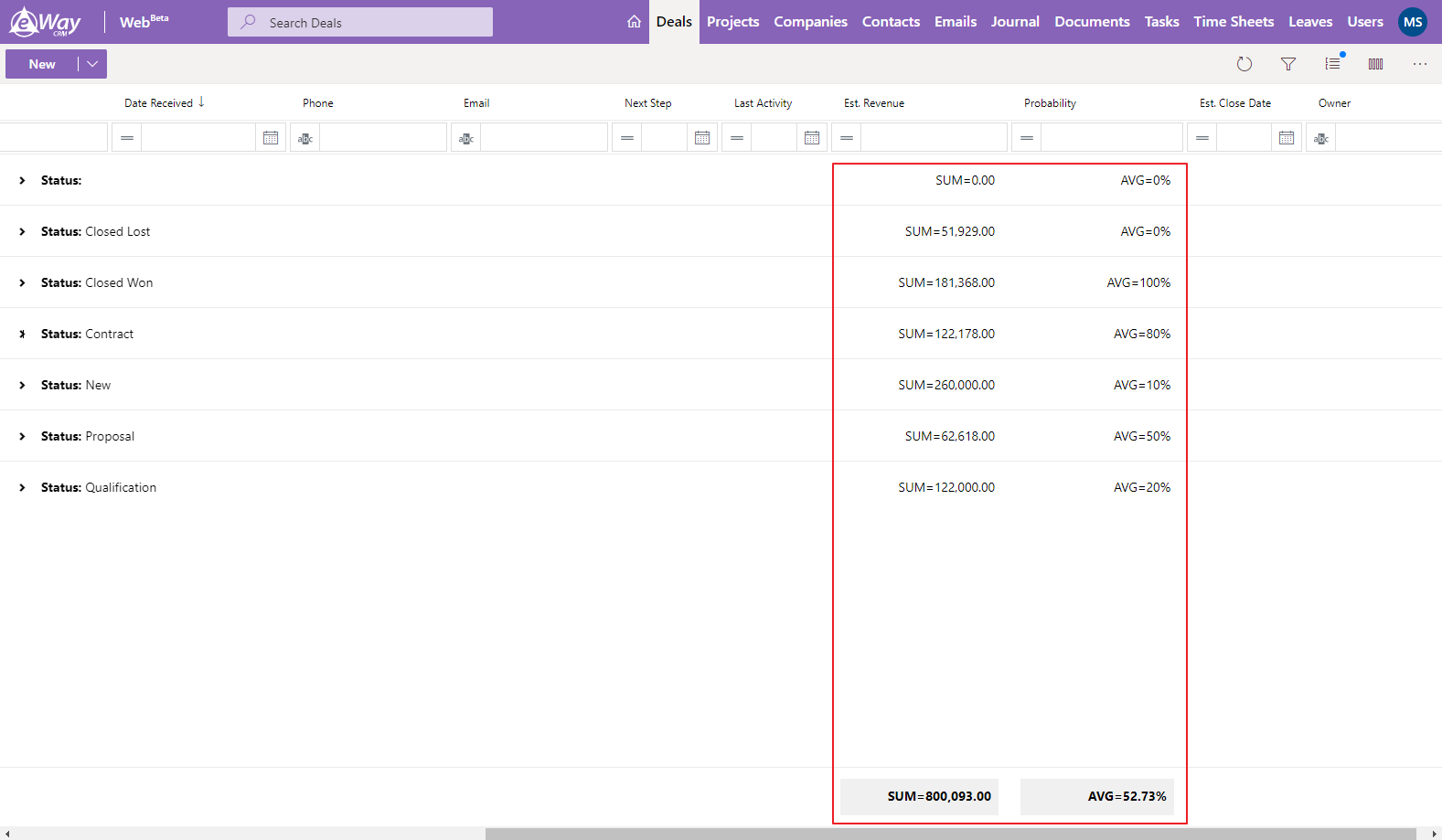Switch to the Journal tab
Viewport: 1442px width, 840px height.
click(x=1015, y=22)
